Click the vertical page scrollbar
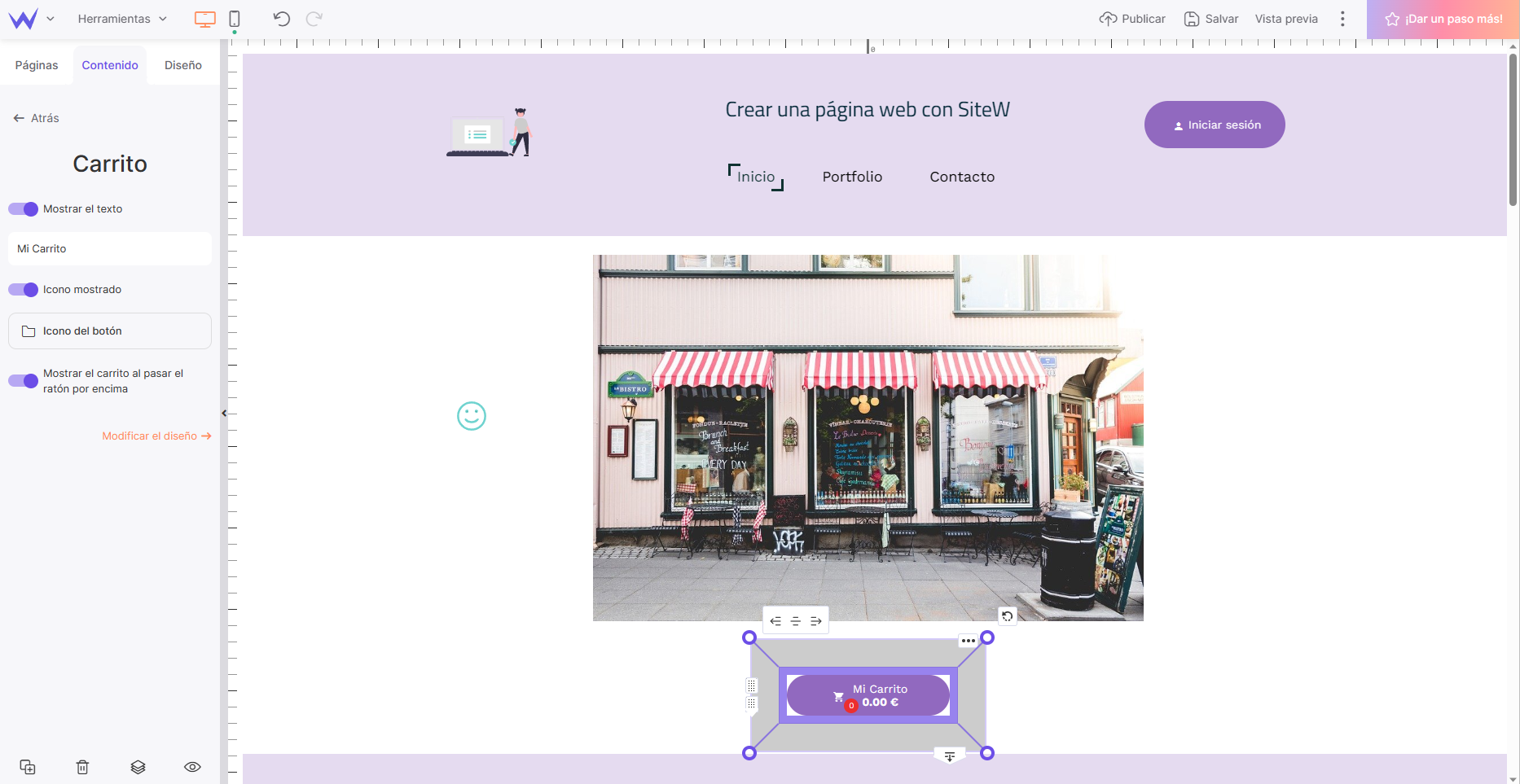This screenshot has height=784, width=1520. (x=1513, y=130)
